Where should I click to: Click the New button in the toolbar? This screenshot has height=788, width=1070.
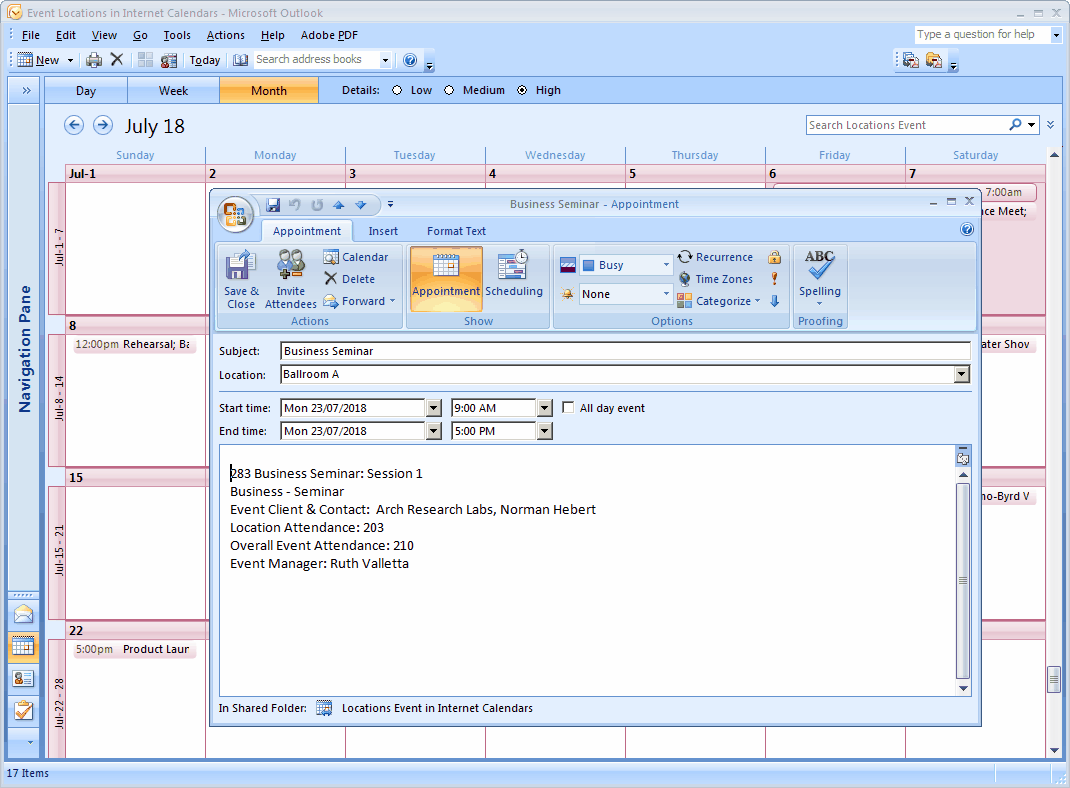(x=40, y=60)
